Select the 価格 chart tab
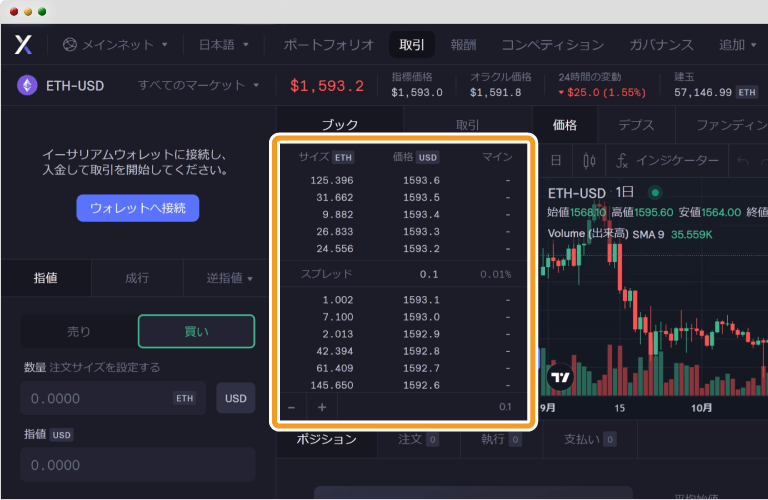This screenshot has height=500, width=768. tap(565, 125)
